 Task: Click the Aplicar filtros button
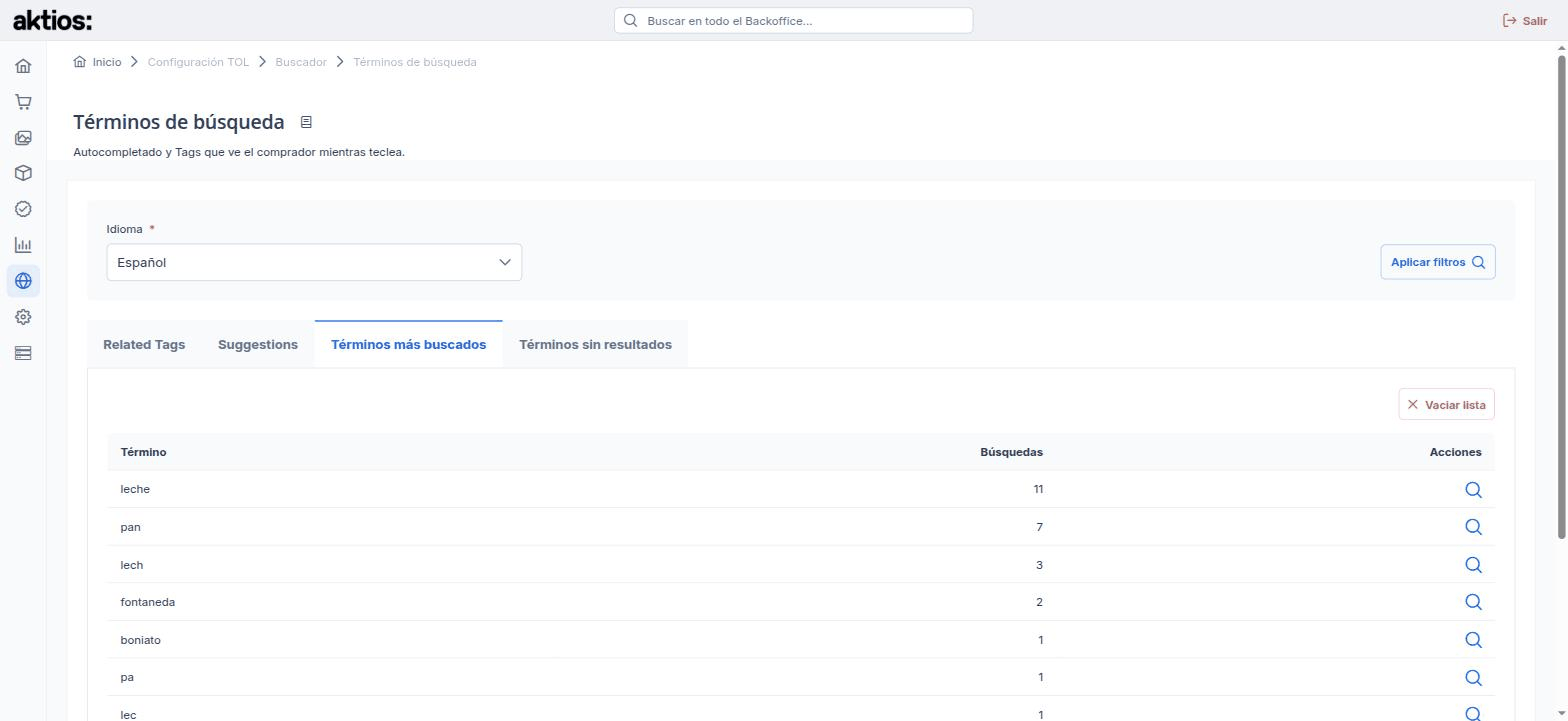[x=1437, y=262]
